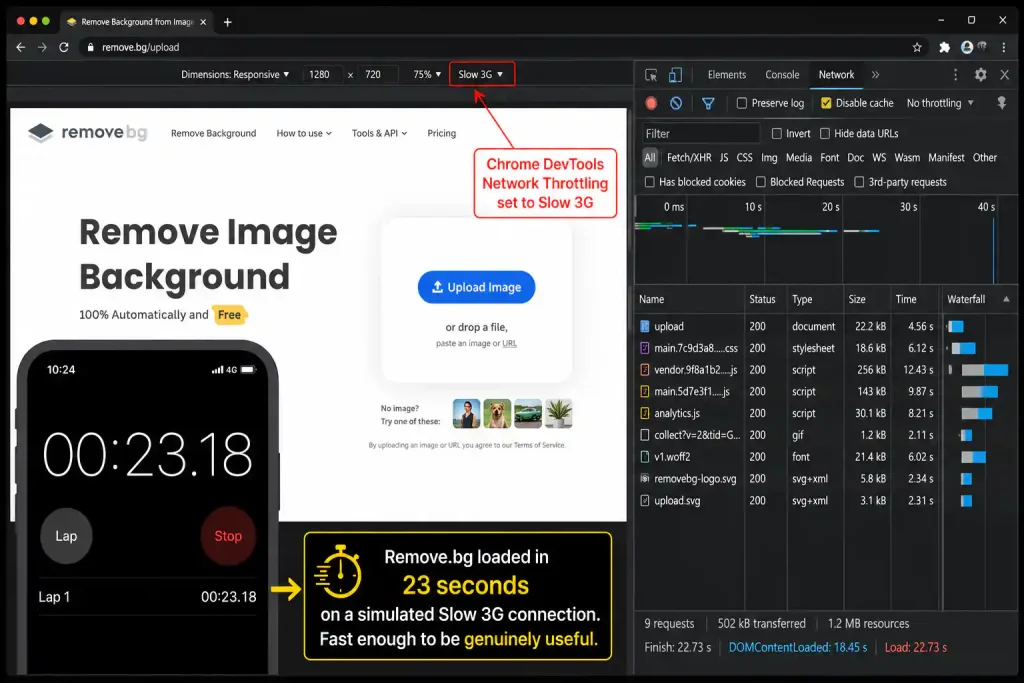The height and width of the screenshot is (683, 1024).
Task: Tap the stopwatch Lap button
Action: pos(66,536)
